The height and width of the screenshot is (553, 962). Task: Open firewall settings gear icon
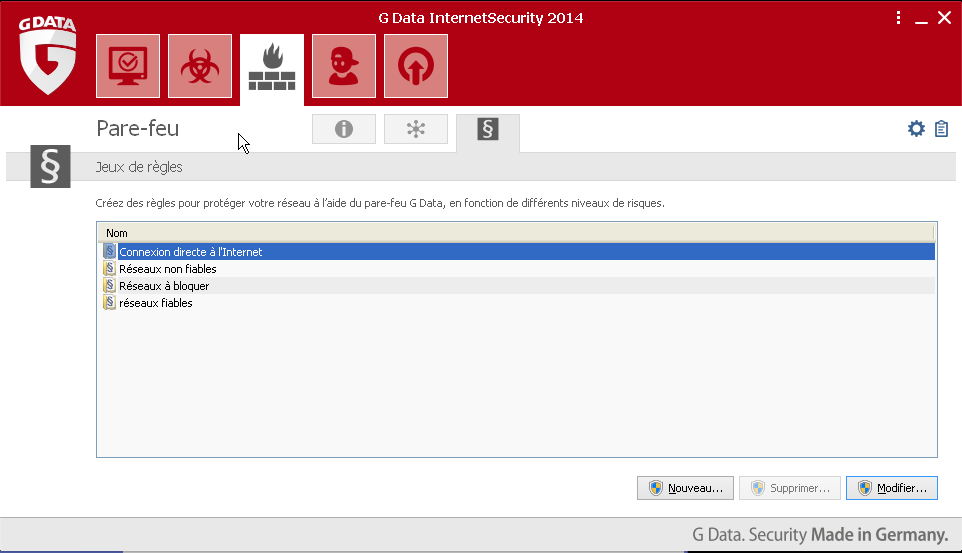tap(916, 128)
